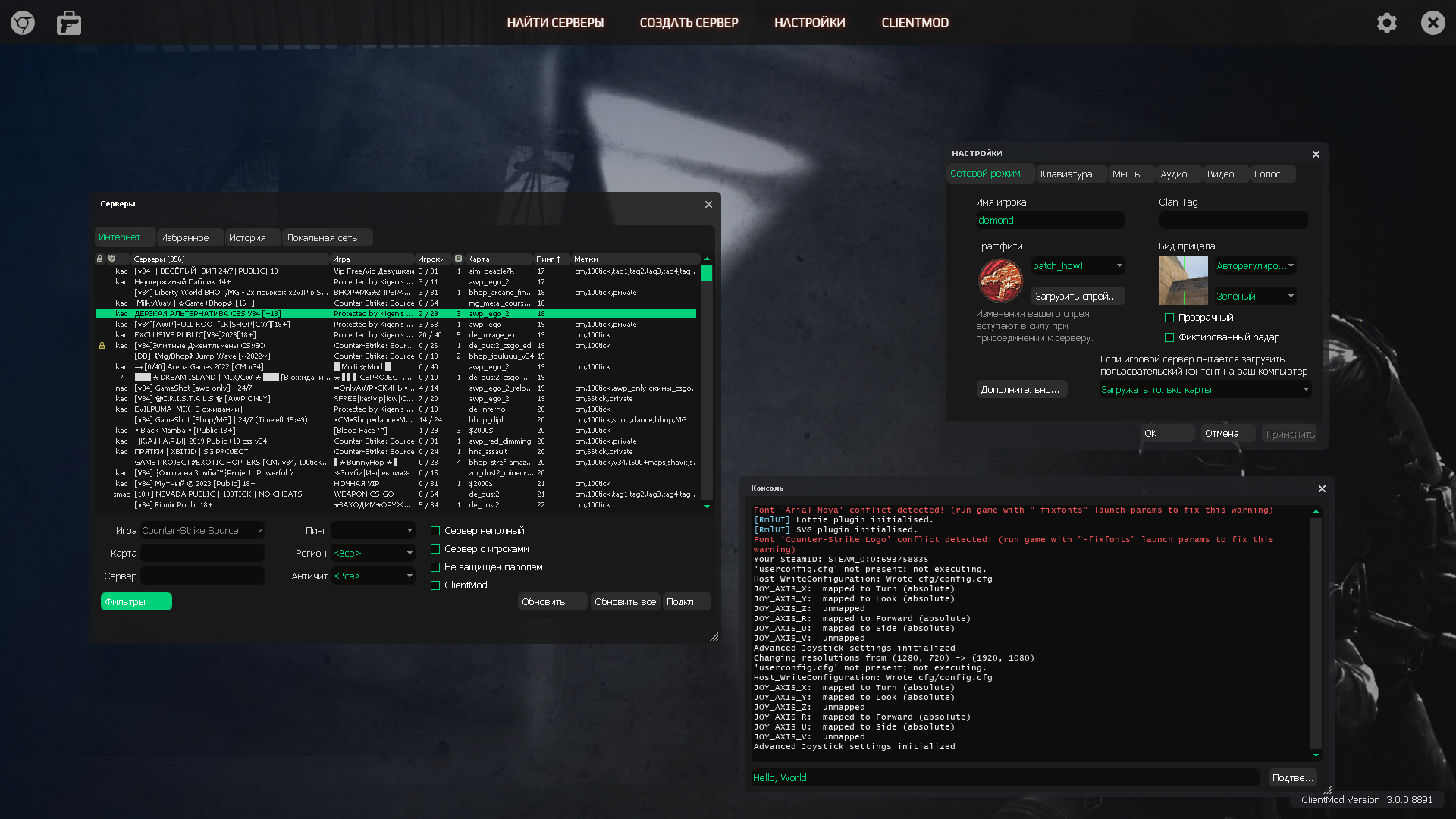This screenshot has width=1456, height=819.
Task: Click the Подкл. connect button
Action: tap(686, 601)
